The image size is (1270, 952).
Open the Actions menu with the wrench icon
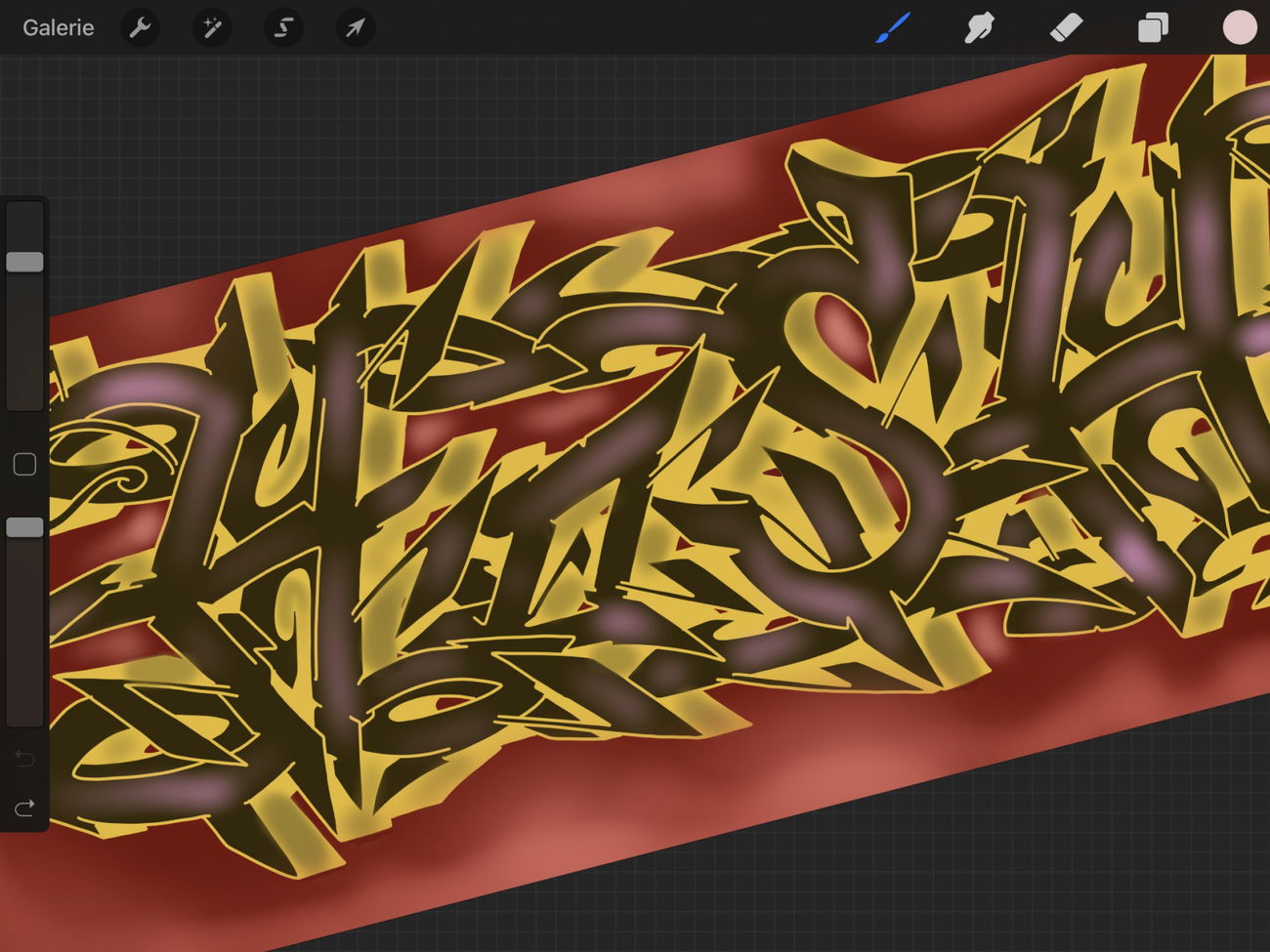pyautogui.click(x=140, y=27)
